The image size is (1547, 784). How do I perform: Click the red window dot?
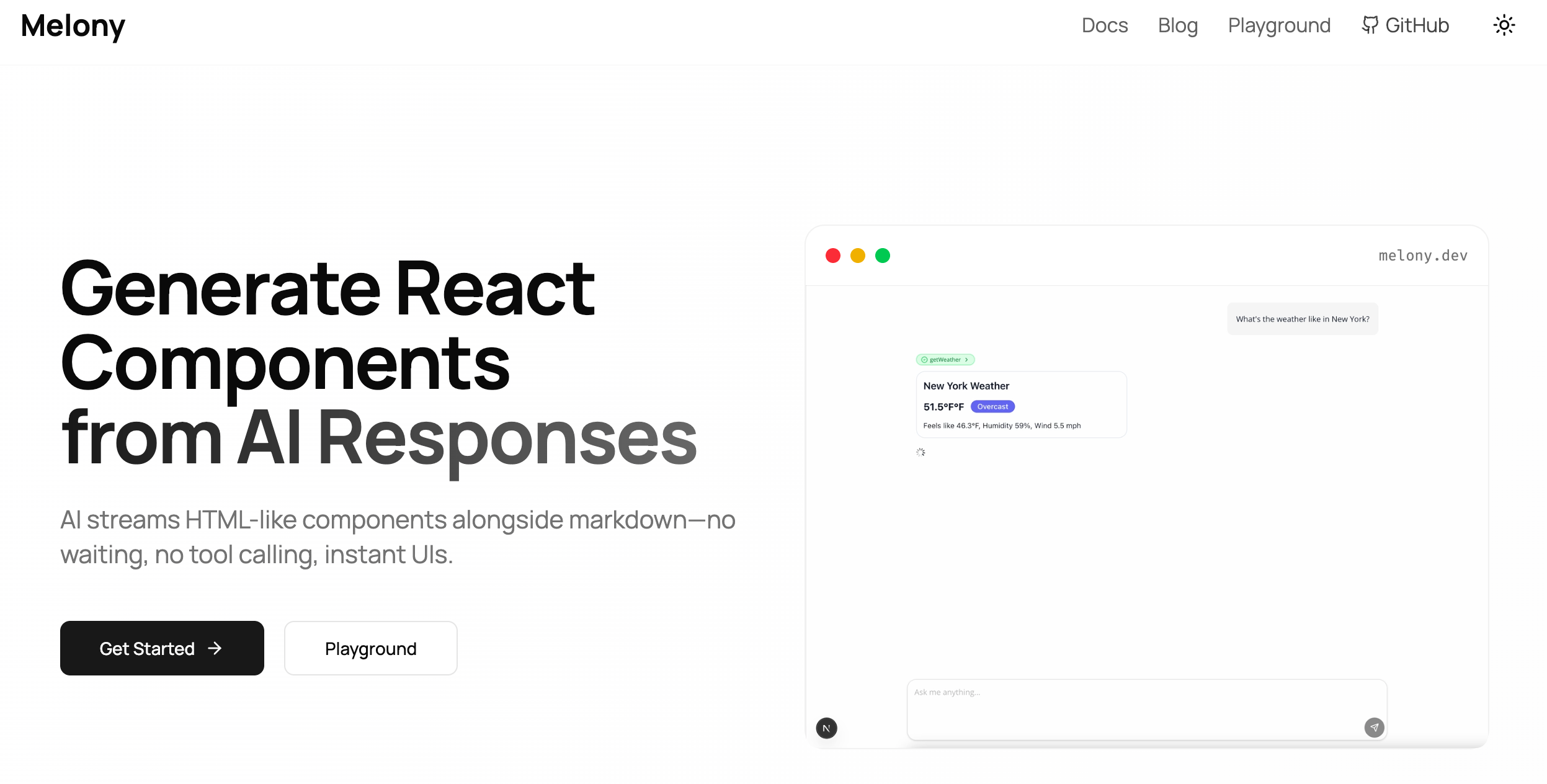(x=833, y=256)
